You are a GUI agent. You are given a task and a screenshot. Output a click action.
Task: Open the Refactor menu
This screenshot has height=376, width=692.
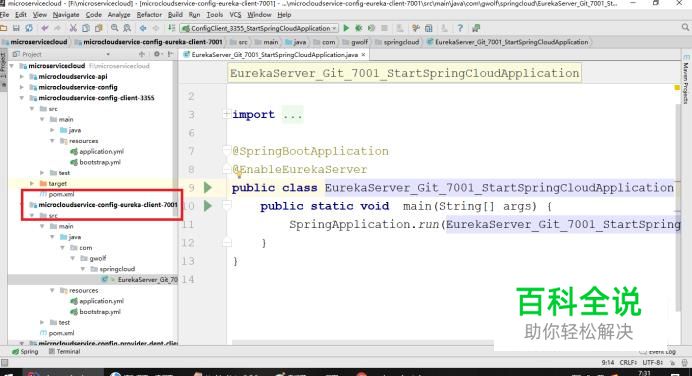(149, 15)
